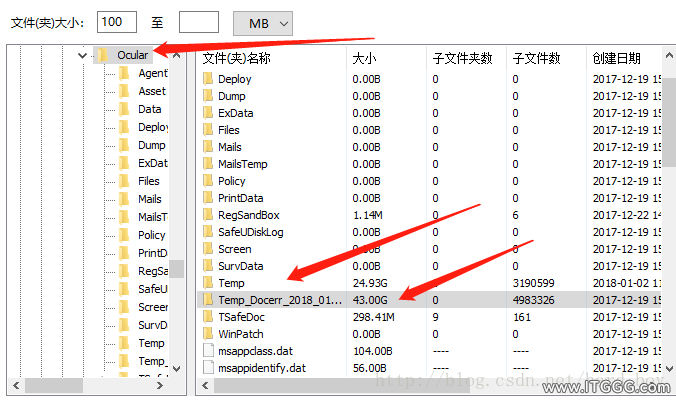Viewport: 676px width, 400px height.
Task: Click the tree Temp folder icon
Action: click(124, 343)
